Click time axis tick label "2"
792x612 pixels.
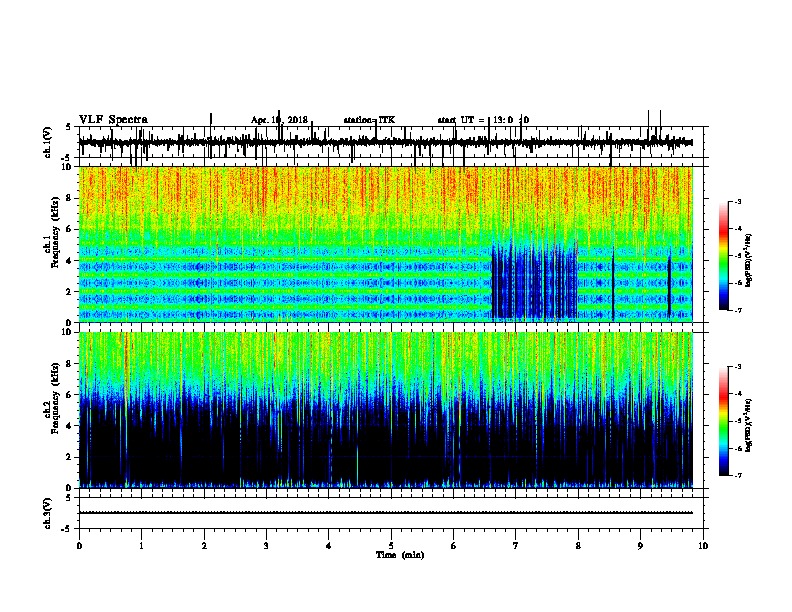pos(204,546)
